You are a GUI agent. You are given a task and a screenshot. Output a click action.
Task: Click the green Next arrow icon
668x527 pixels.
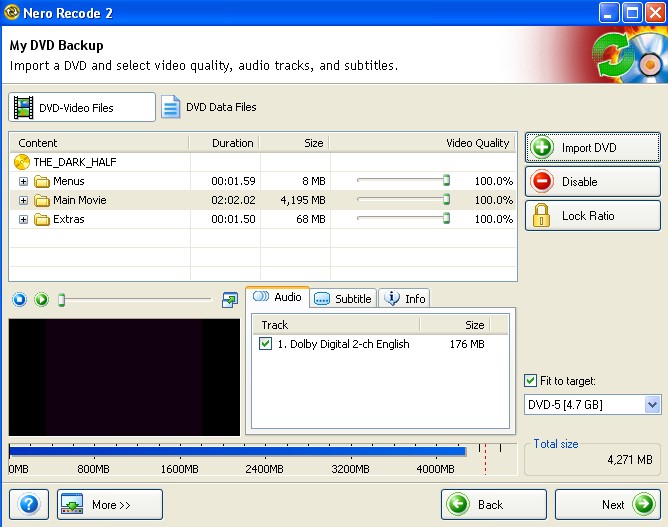[644, 504]
